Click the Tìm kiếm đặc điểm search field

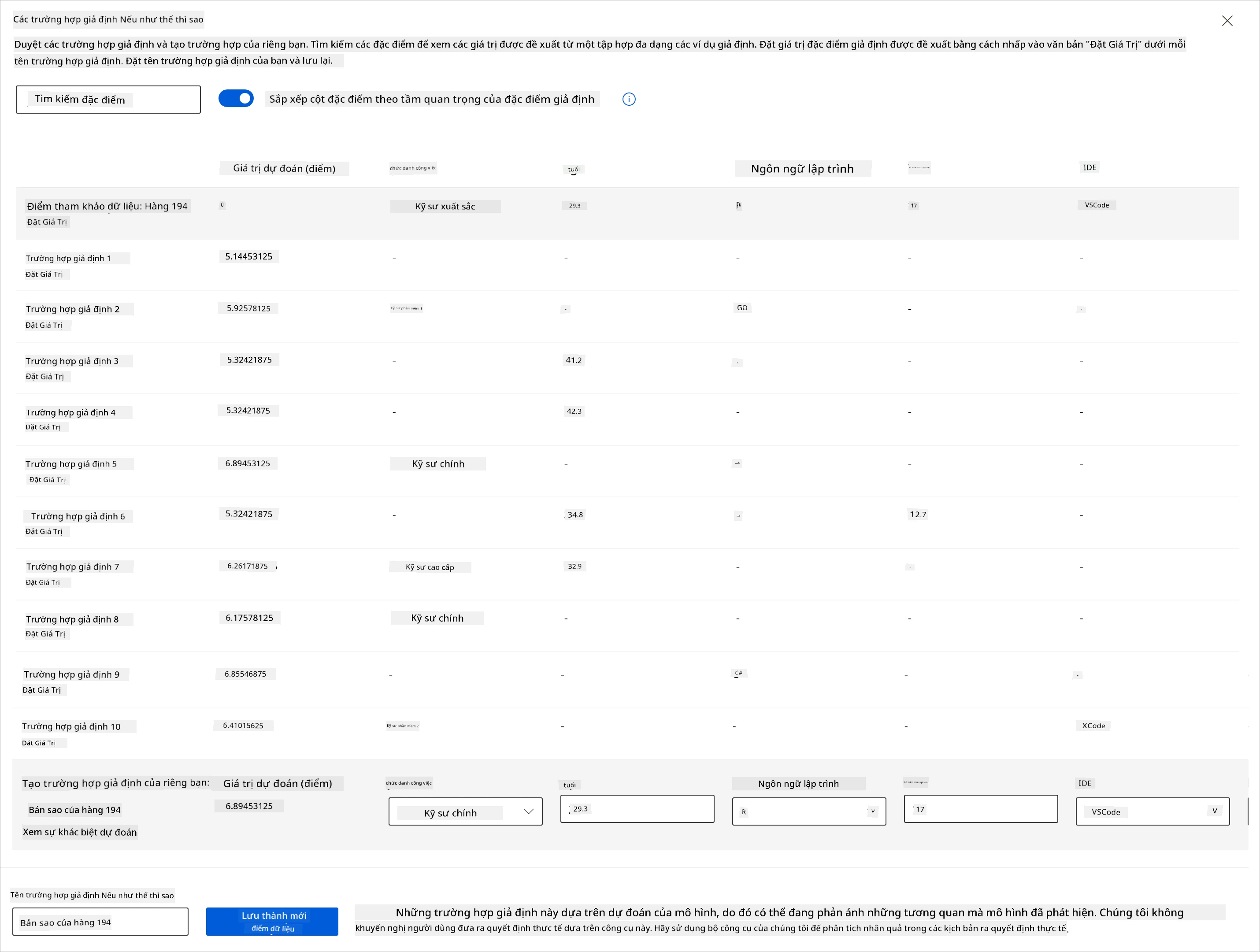tap(108, 100)
